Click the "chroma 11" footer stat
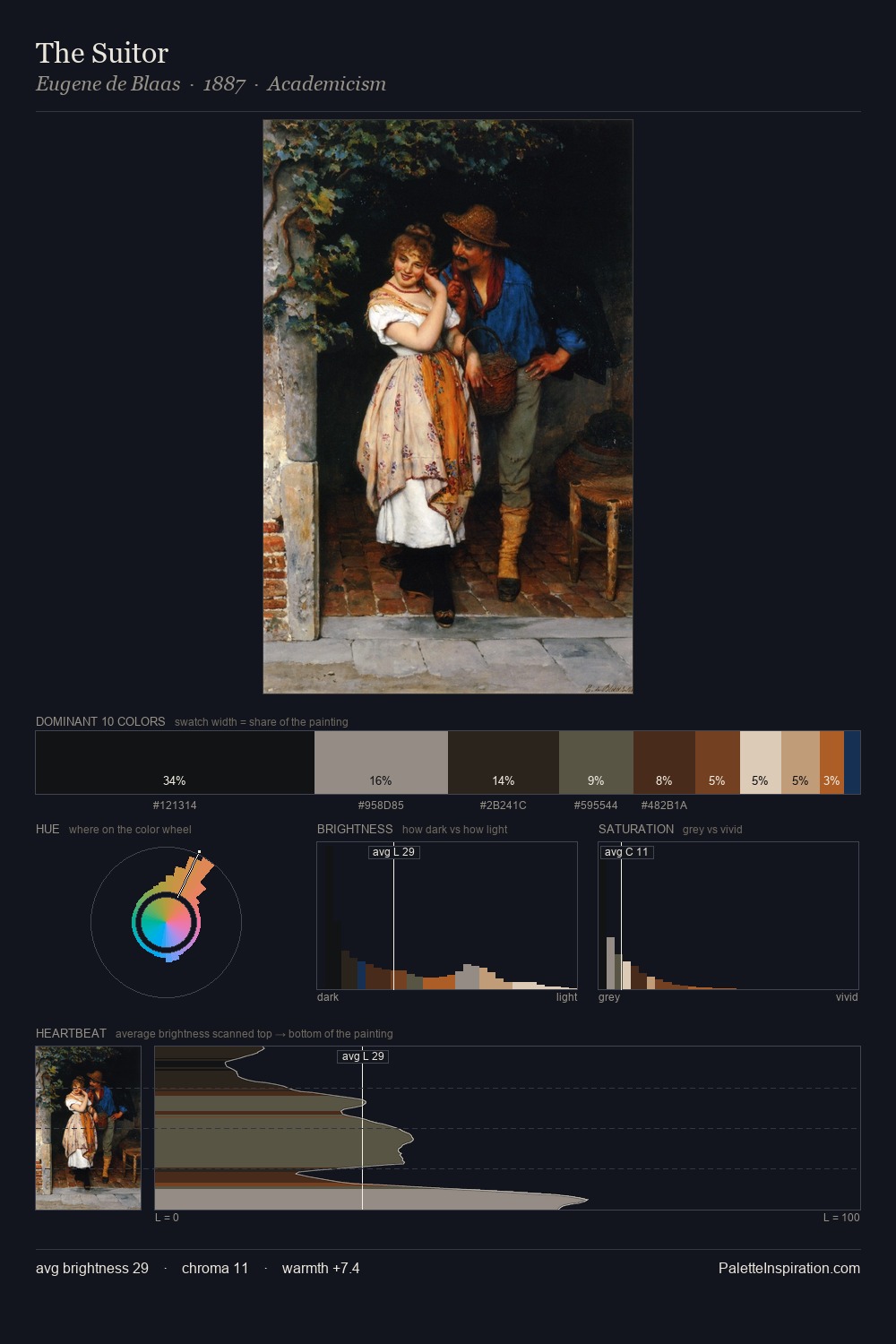Image resolution: width=896 pixels, height=1344 pixels. (x=215, y=1268)
